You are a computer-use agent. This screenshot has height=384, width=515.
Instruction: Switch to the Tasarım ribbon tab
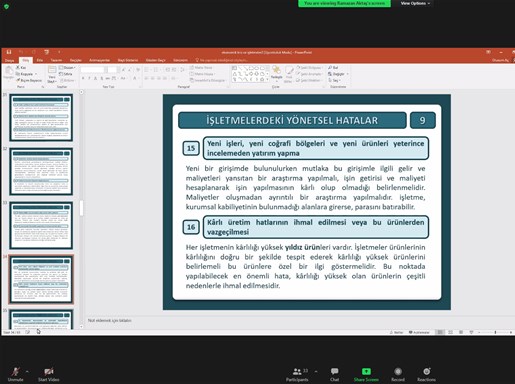pyautogui.click(x=56, y=60)
